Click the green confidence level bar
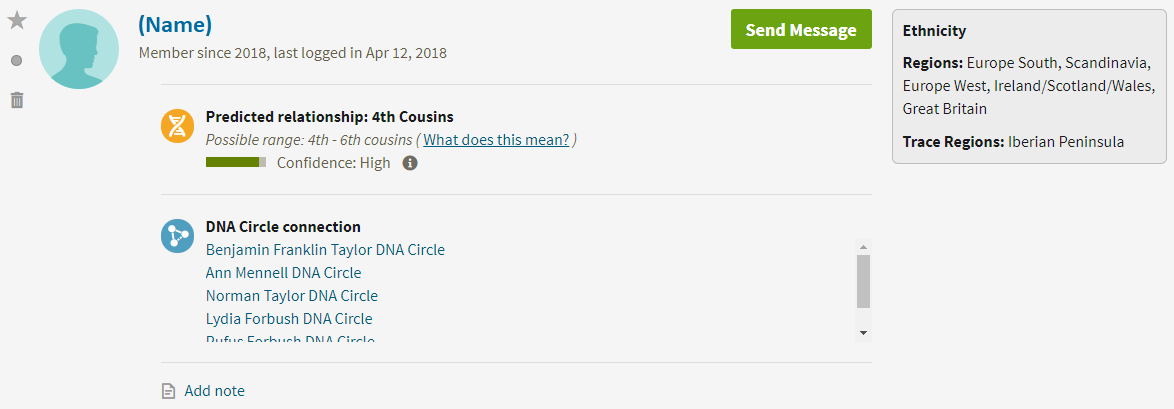 [x=235, y=163]
